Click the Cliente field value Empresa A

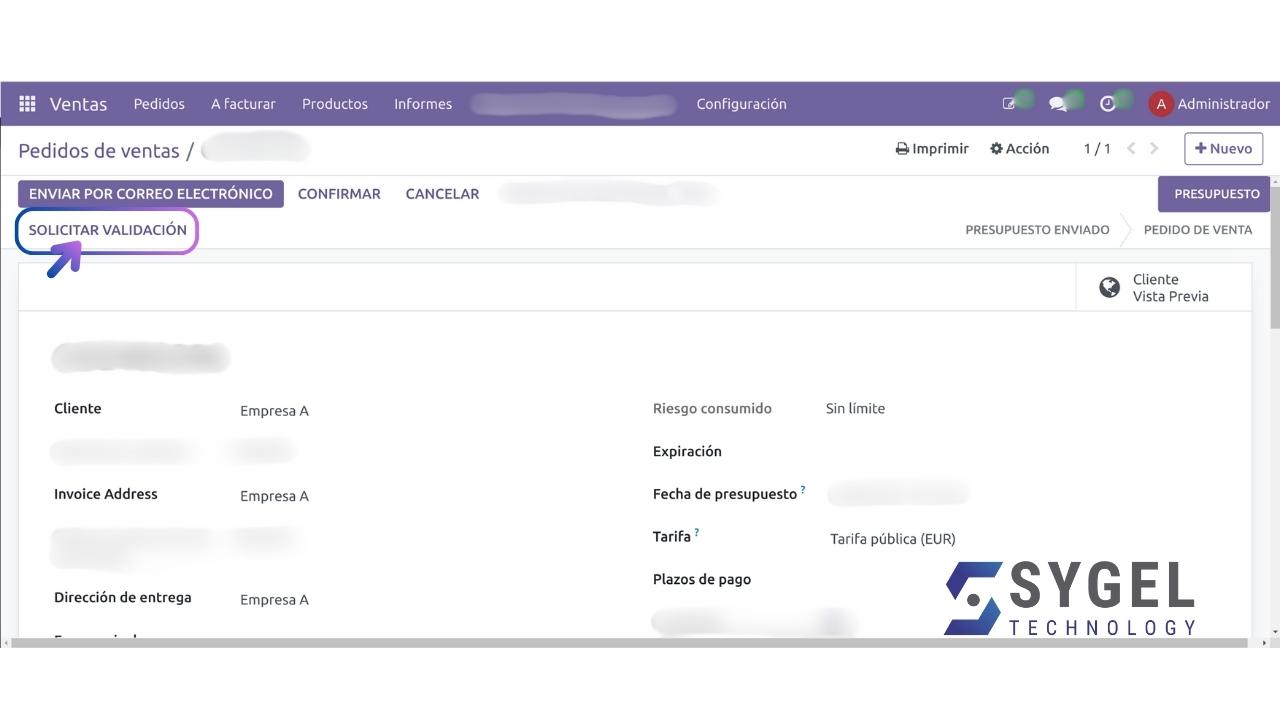(x=274, y=411)
